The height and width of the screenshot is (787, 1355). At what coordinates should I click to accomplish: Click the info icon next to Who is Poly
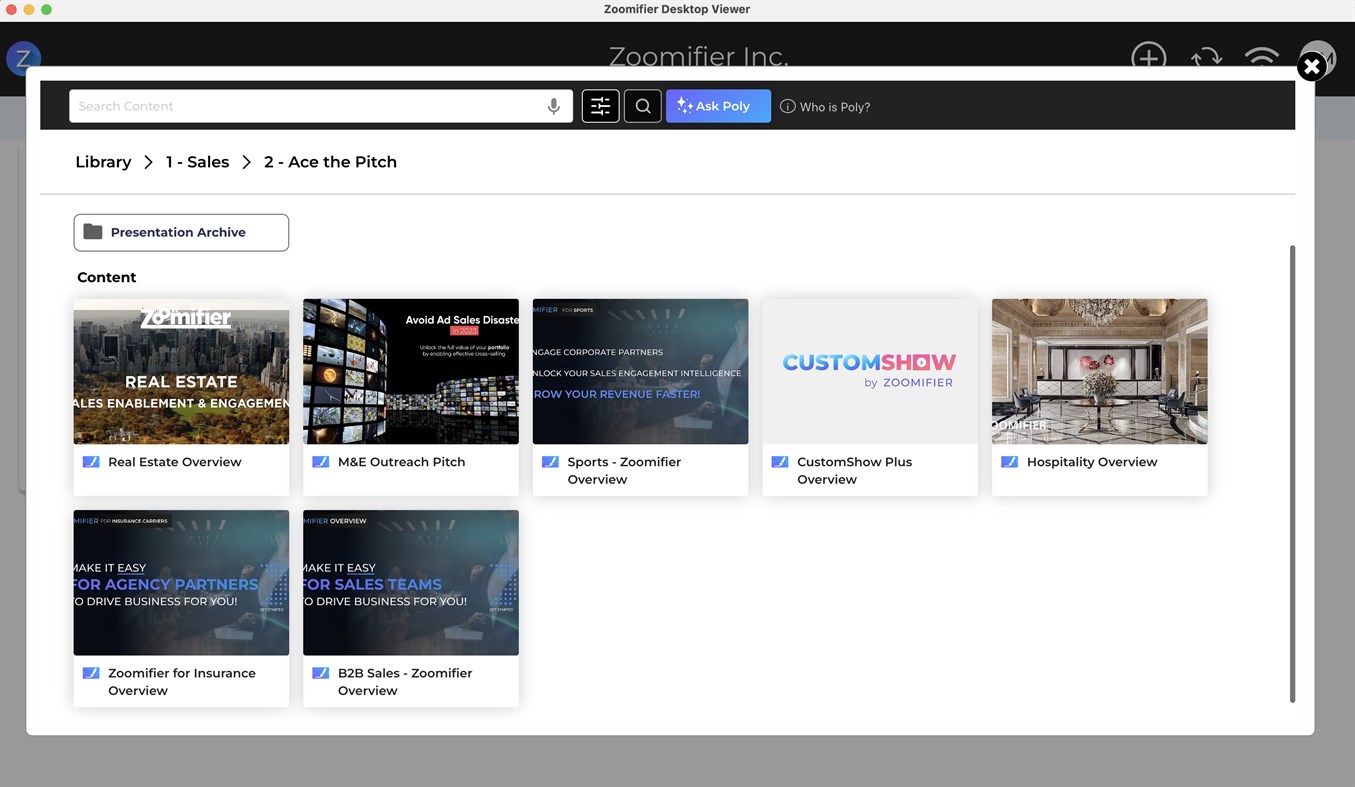point(789,106)
